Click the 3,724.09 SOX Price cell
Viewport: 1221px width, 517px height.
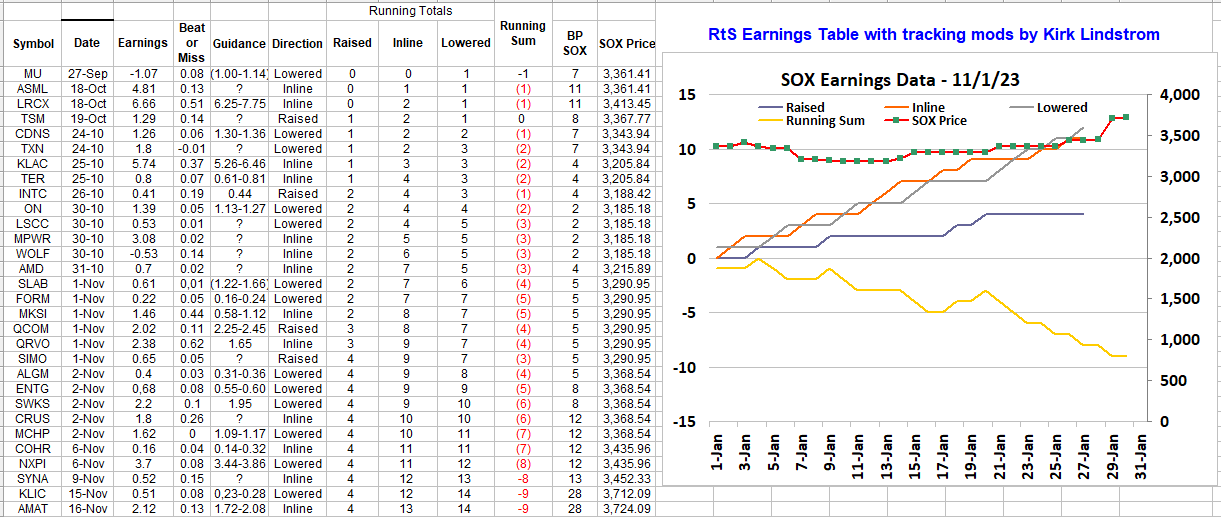(x=627, y=509)
